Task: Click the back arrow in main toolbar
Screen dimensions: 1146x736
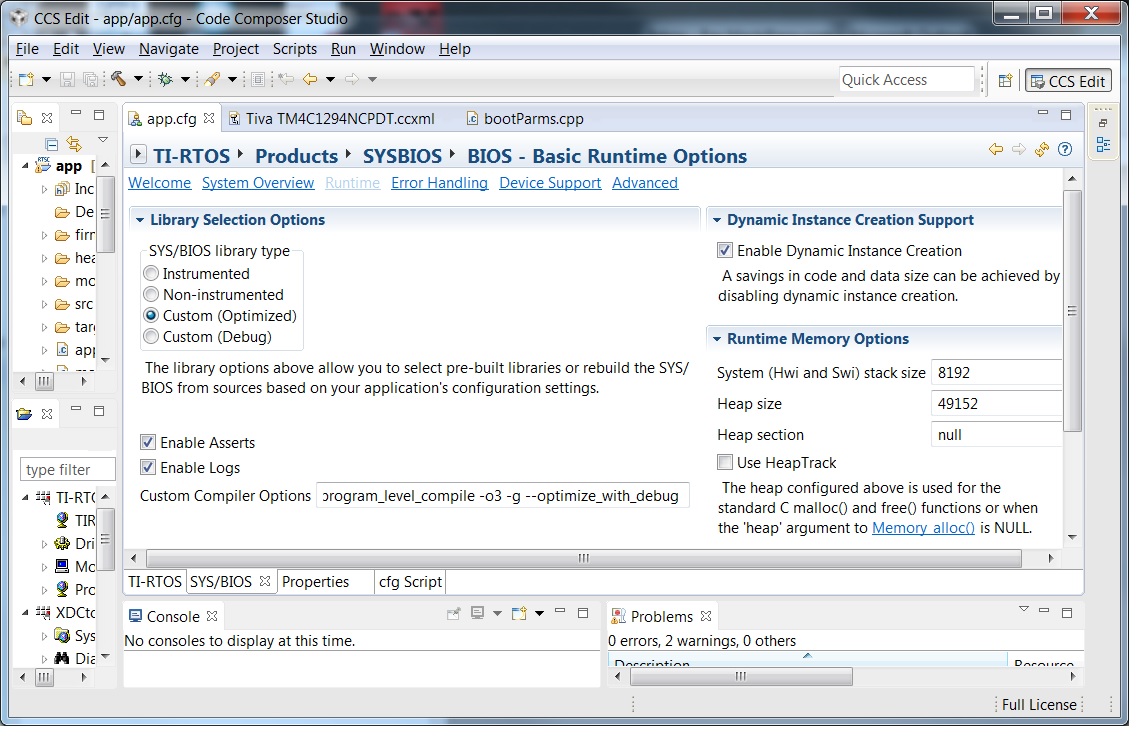Action: coord(311,79)
